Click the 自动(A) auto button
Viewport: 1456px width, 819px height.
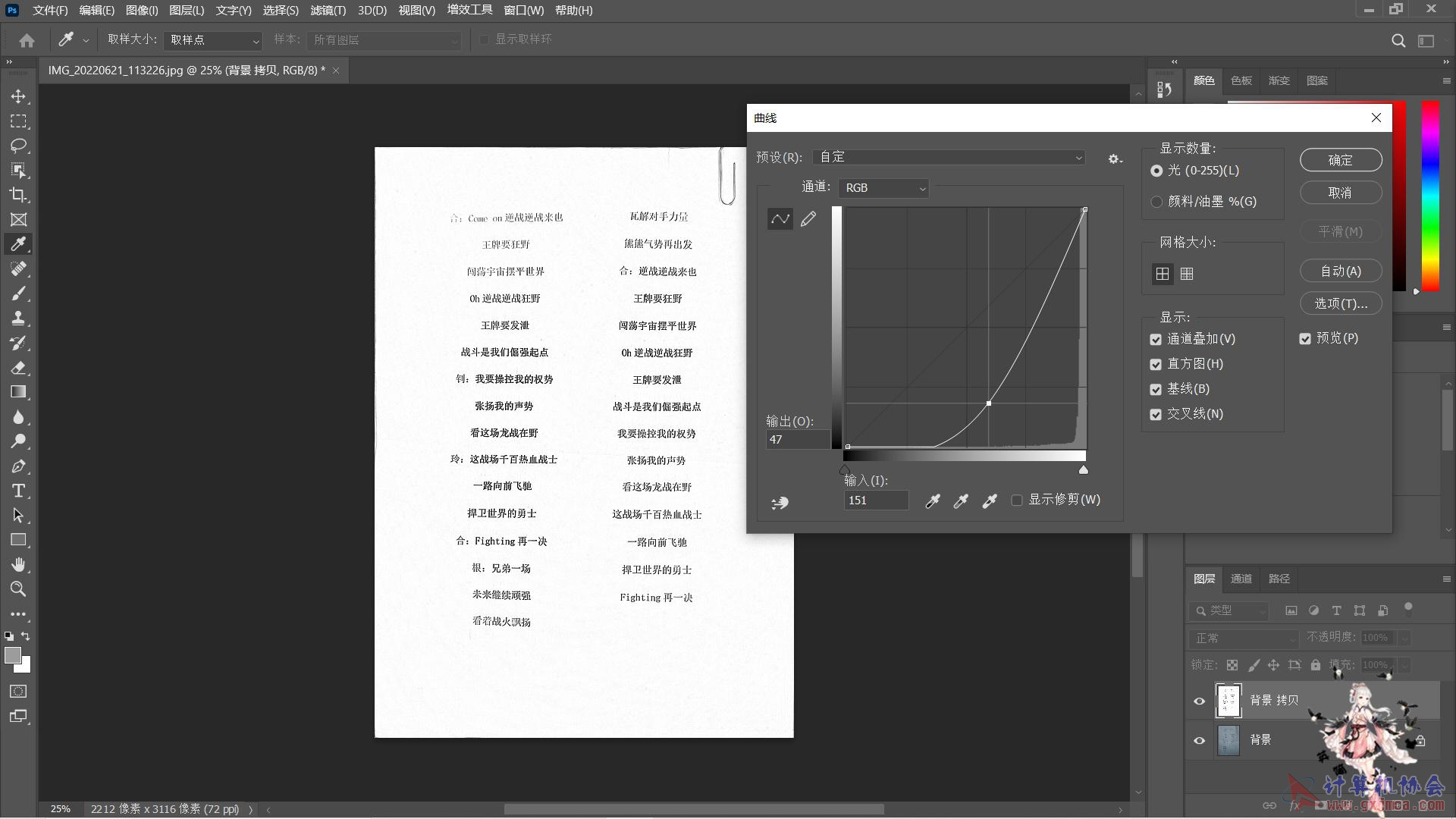click(1340, 271)
